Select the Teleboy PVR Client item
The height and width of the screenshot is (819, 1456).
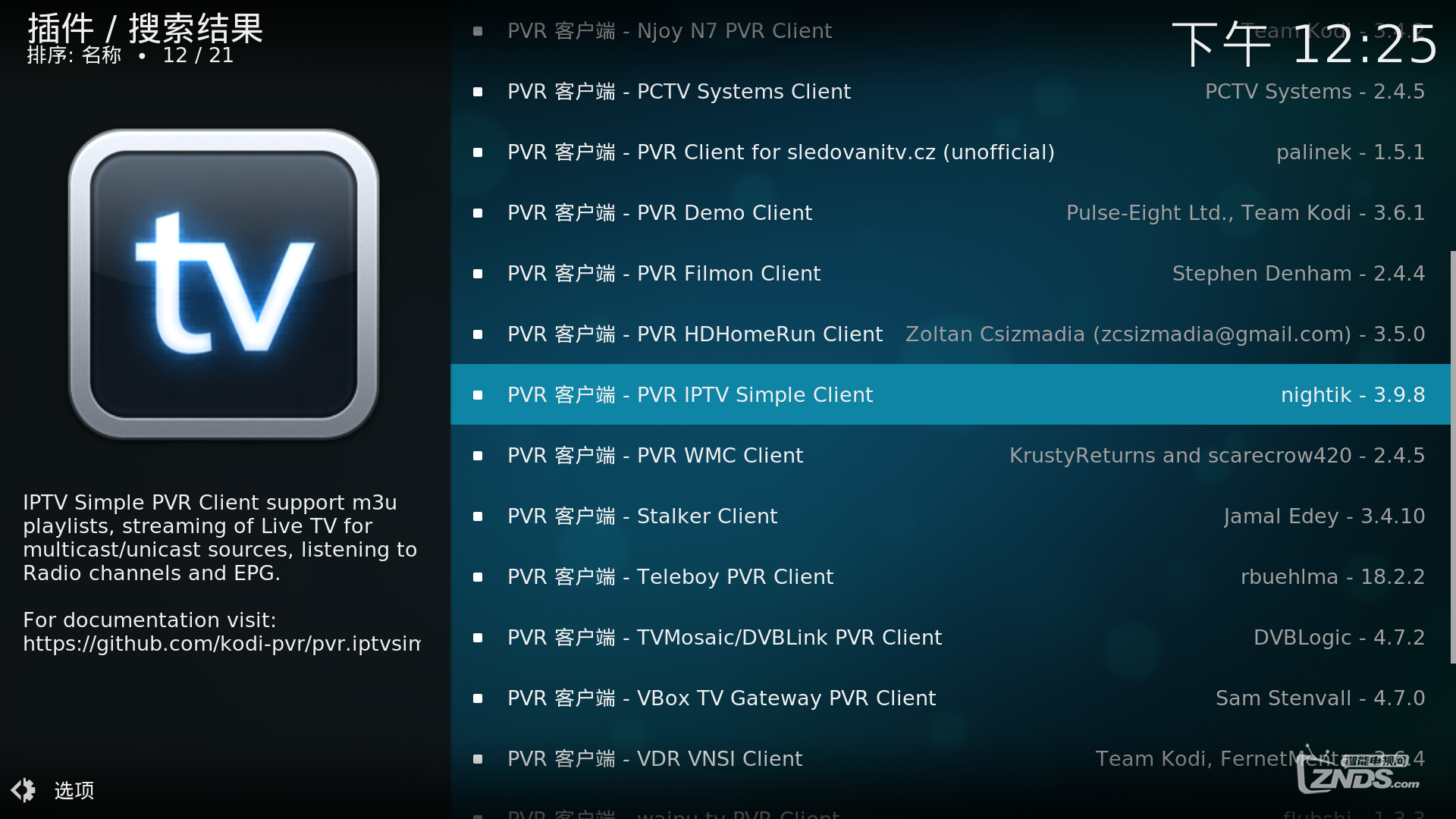tap(950, 576)
